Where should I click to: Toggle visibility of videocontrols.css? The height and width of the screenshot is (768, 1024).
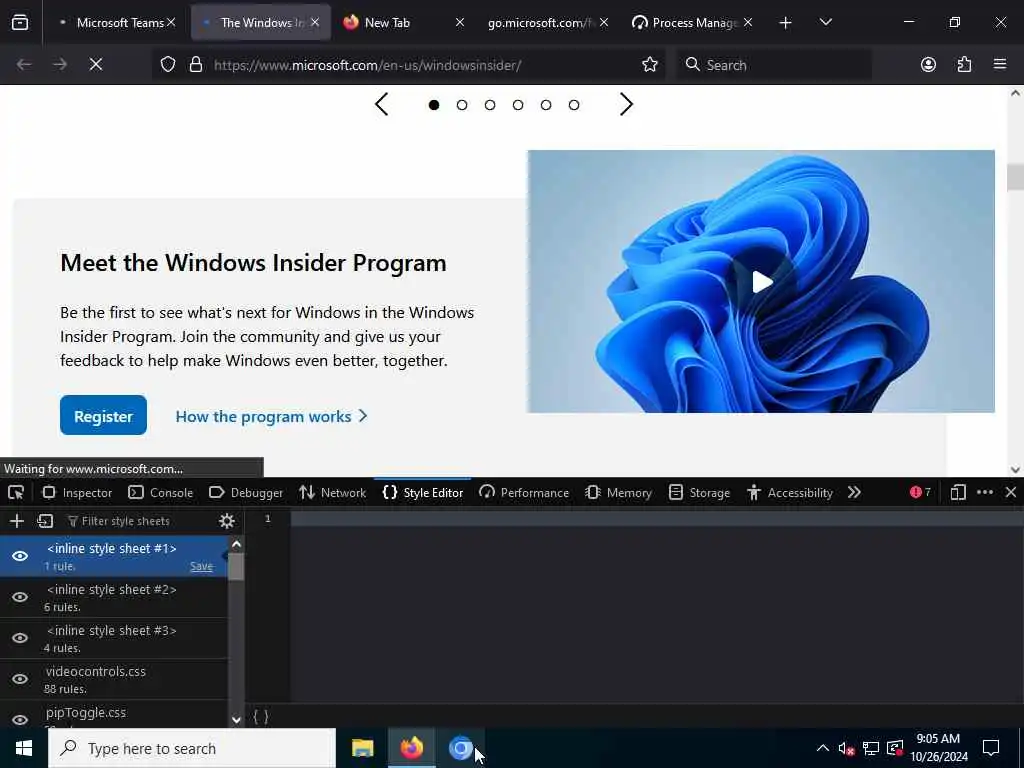tap(20, 679)
